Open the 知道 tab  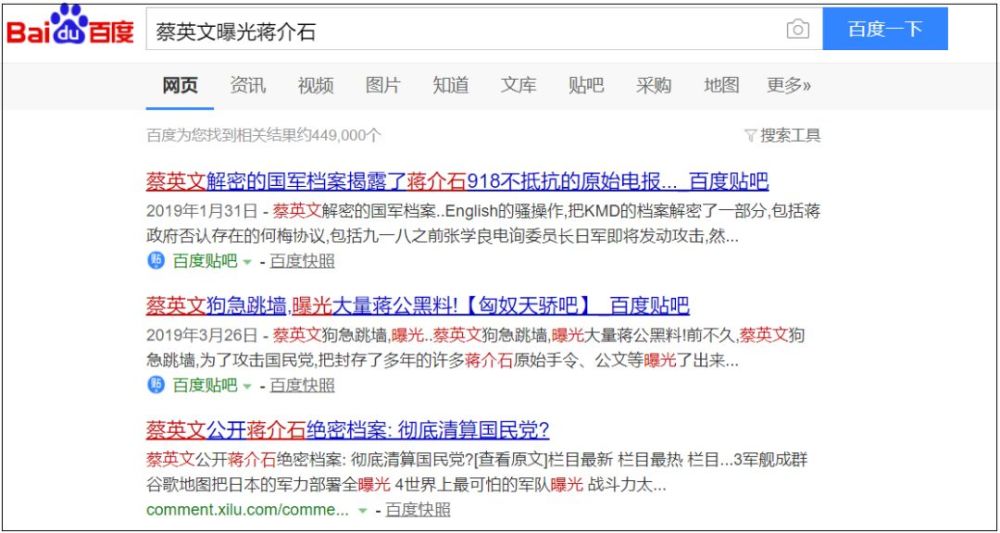[451, 85]
